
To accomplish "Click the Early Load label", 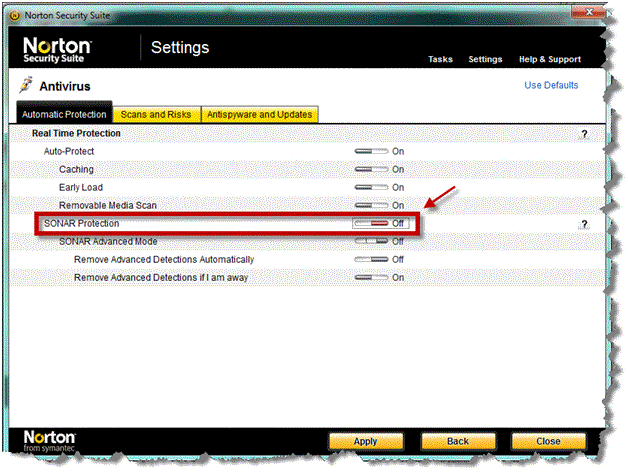I will click(x=81, y=188).
